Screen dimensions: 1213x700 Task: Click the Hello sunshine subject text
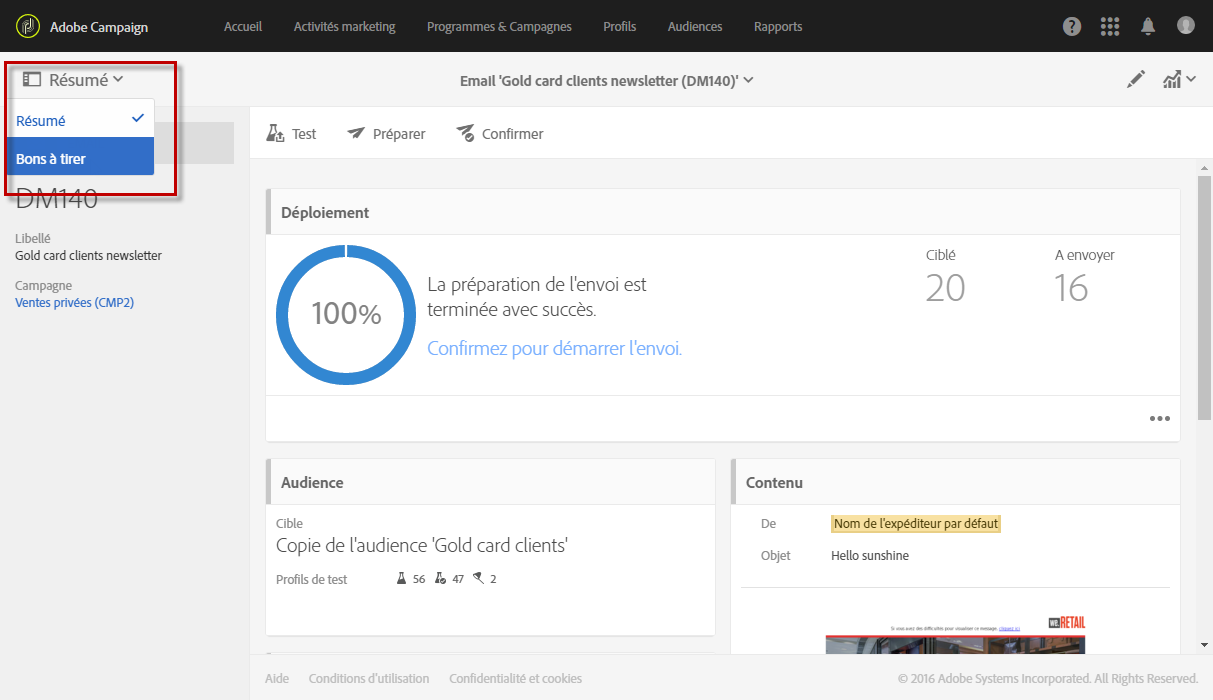pyautogui.click(x=870, y=556)
